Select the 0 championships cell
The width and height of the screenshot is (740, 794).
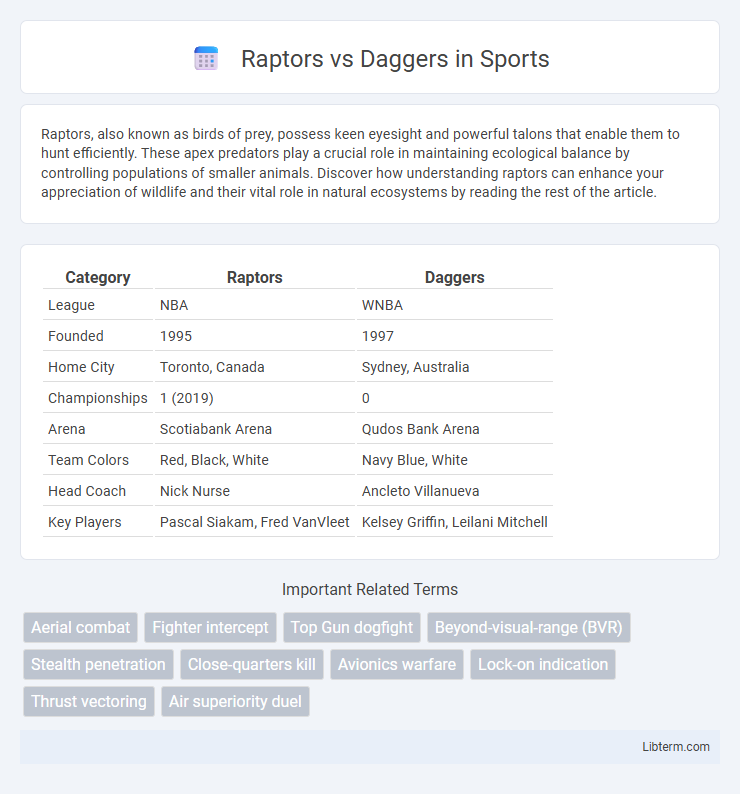click(x=455, y=398)
